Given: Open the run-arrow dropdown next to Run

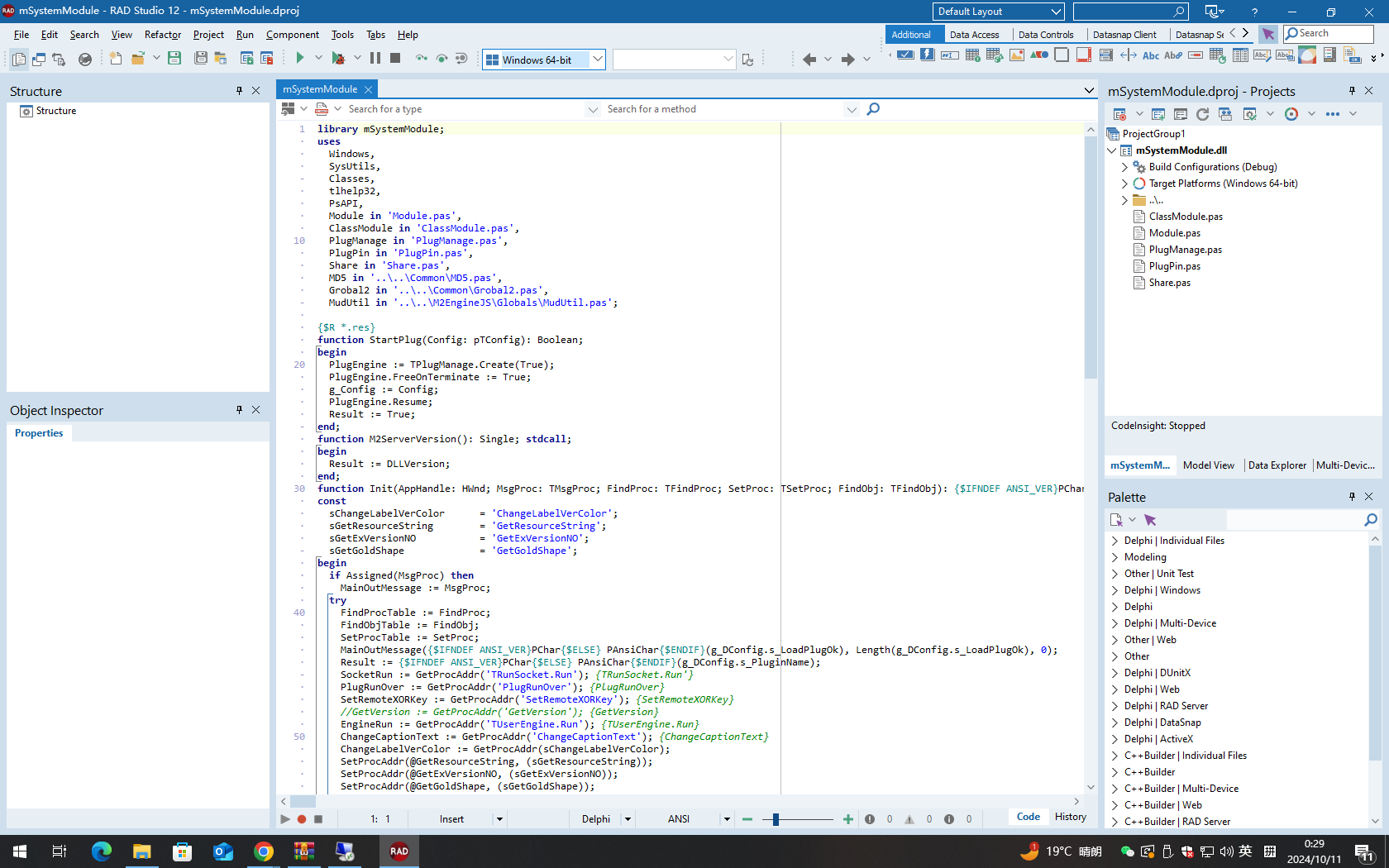Looking at the screenshot, I should (318, 58).
